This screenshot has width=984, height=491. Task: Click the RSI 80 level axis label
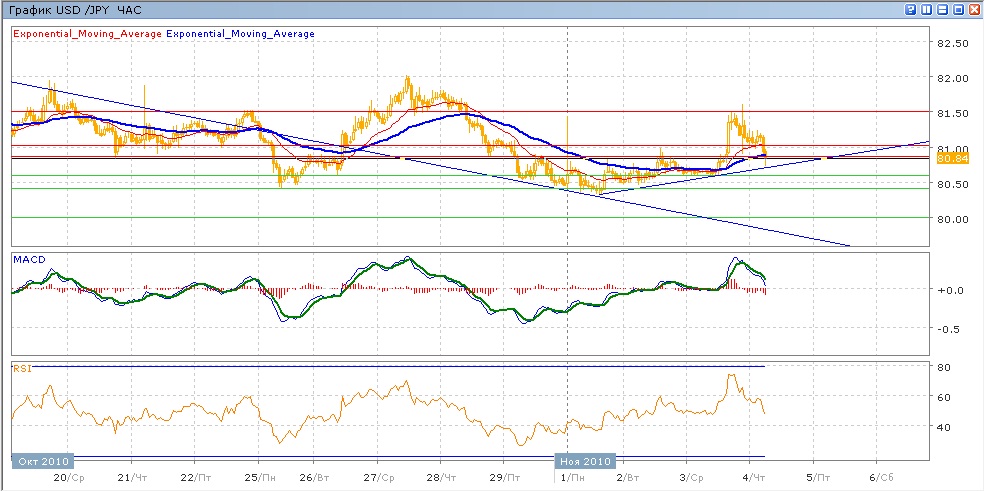pyautogui.click(x=943, y=369)
